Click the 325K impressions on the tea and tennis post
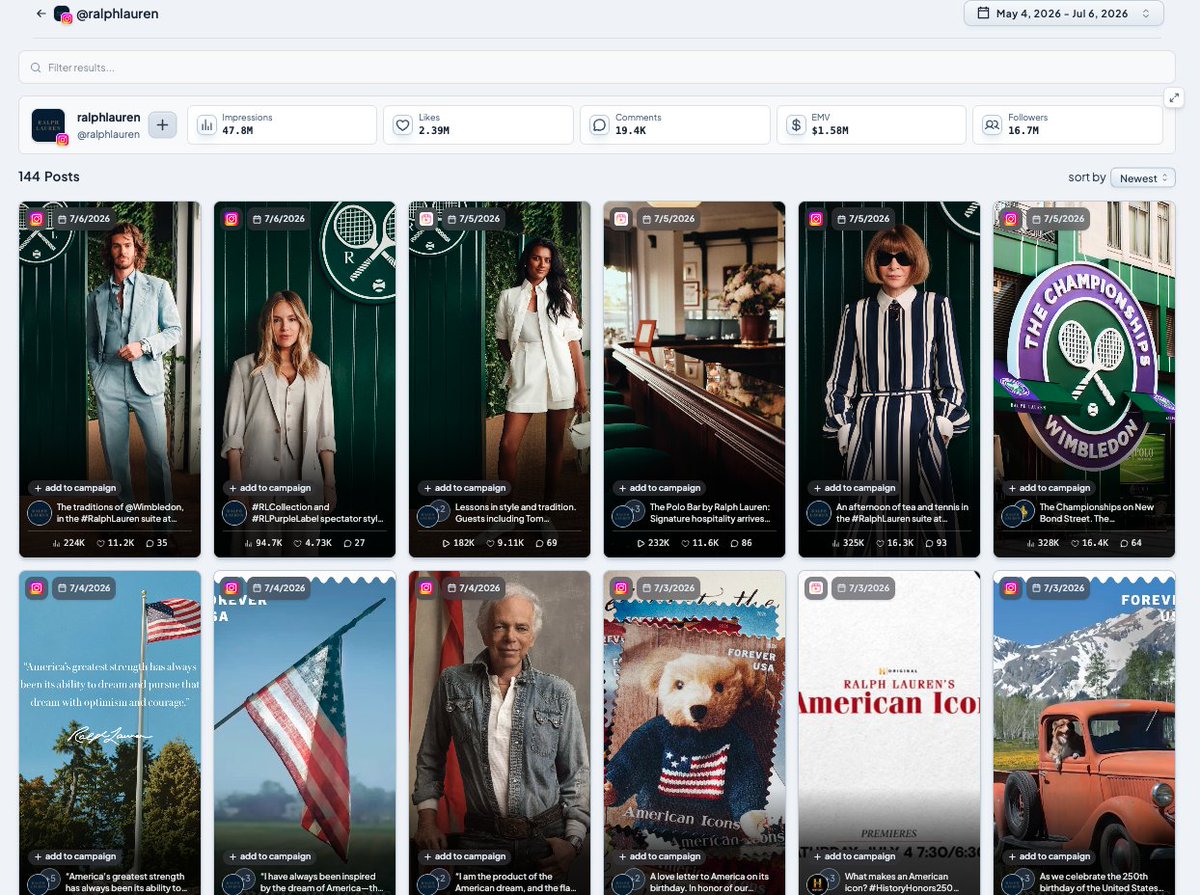 coord(848,543)
